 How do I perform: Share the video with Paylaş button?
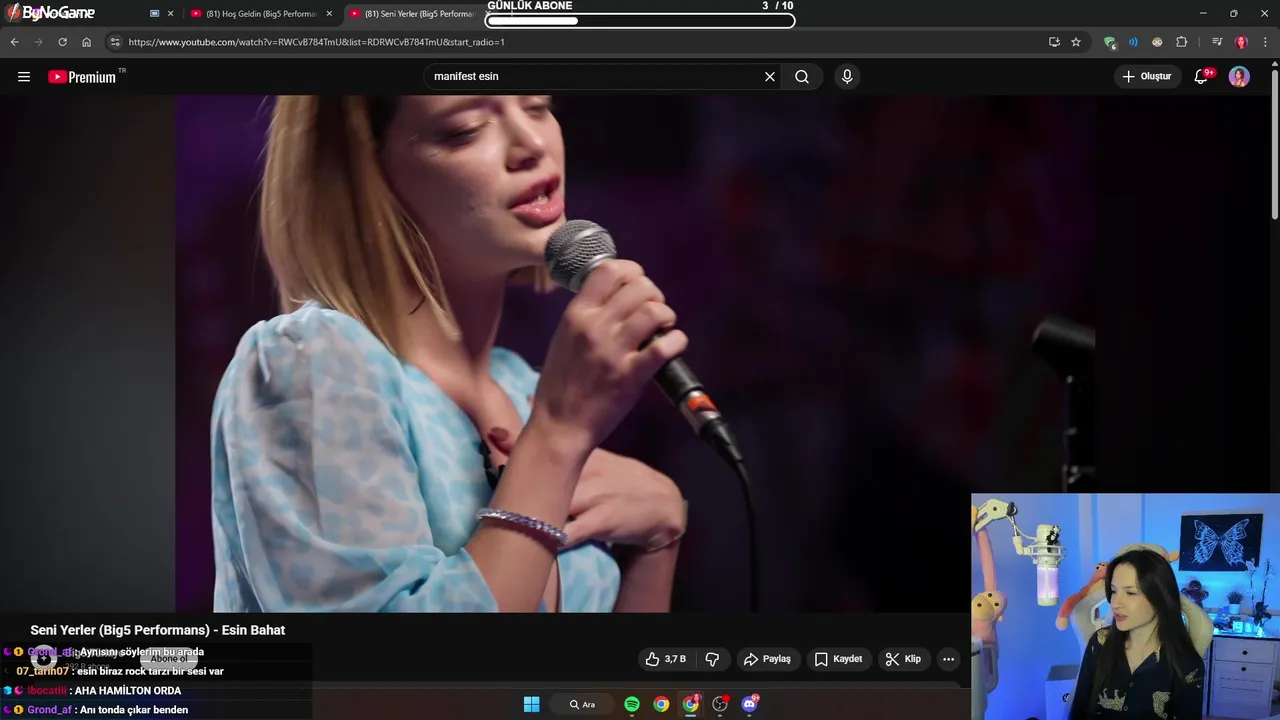(767, 659)
